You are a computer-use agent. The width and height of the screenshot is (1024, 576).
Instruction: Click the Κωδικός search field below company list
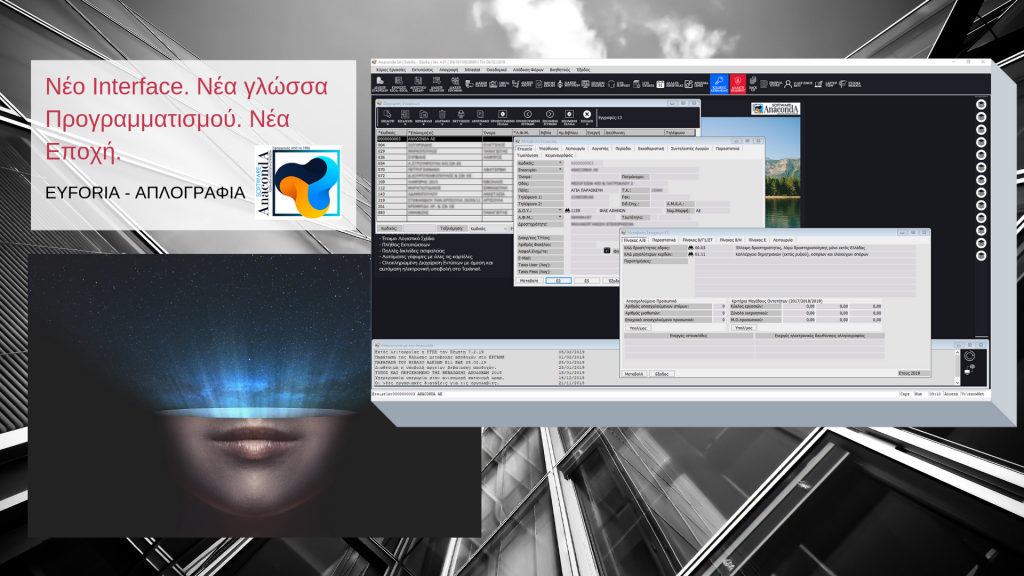[418, 229]
